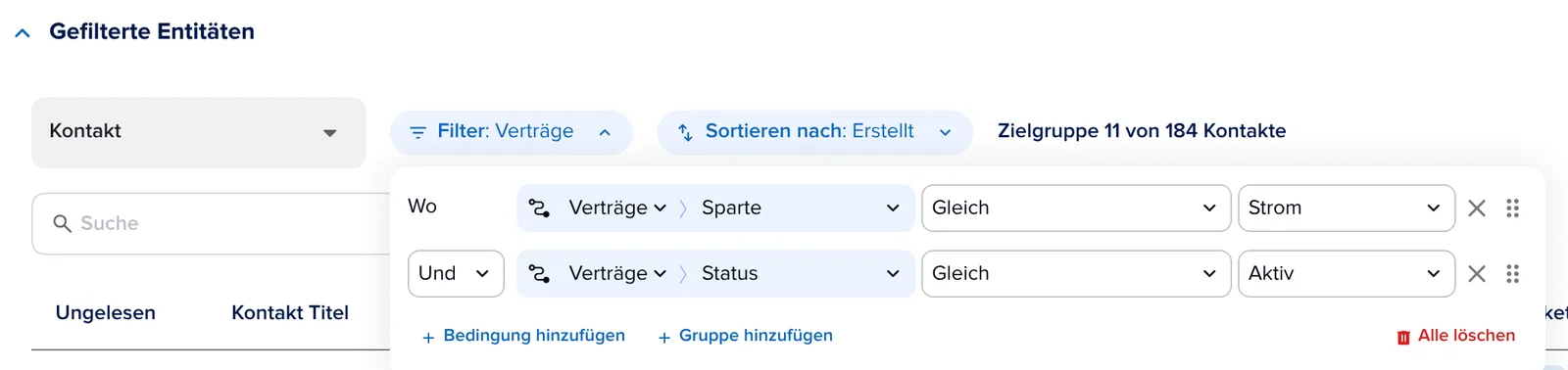Click the sort direction arrows icon

pos(685,132)
